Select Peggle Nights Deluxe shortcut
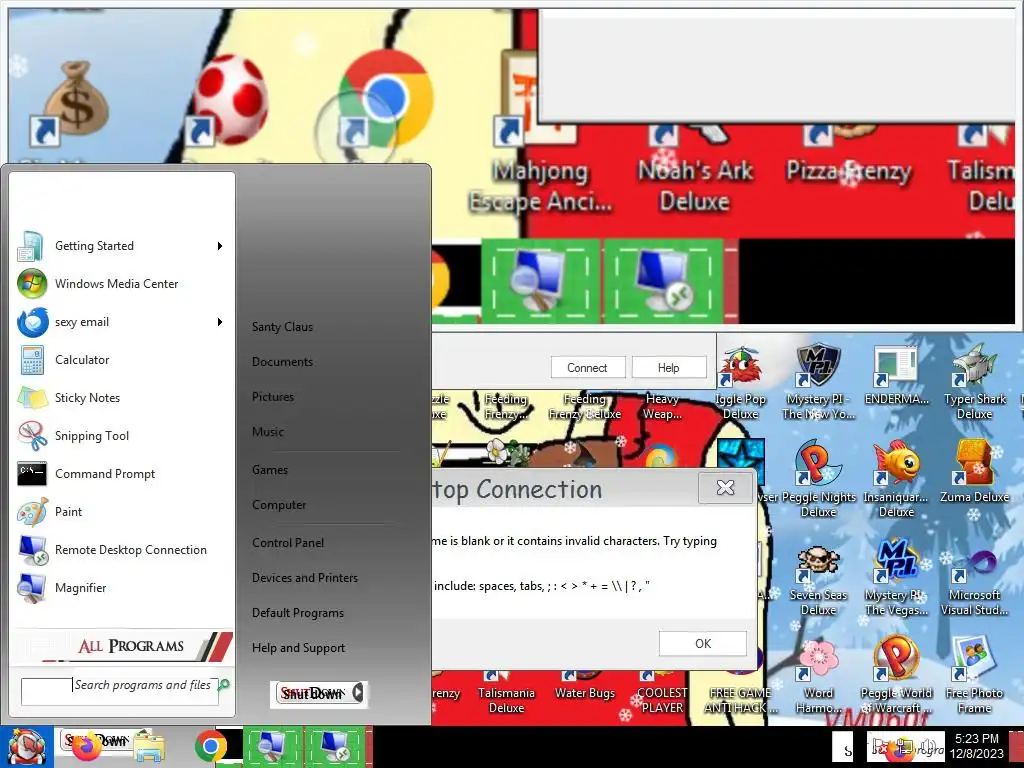The image size is (1024, 768). coord(818,480)
